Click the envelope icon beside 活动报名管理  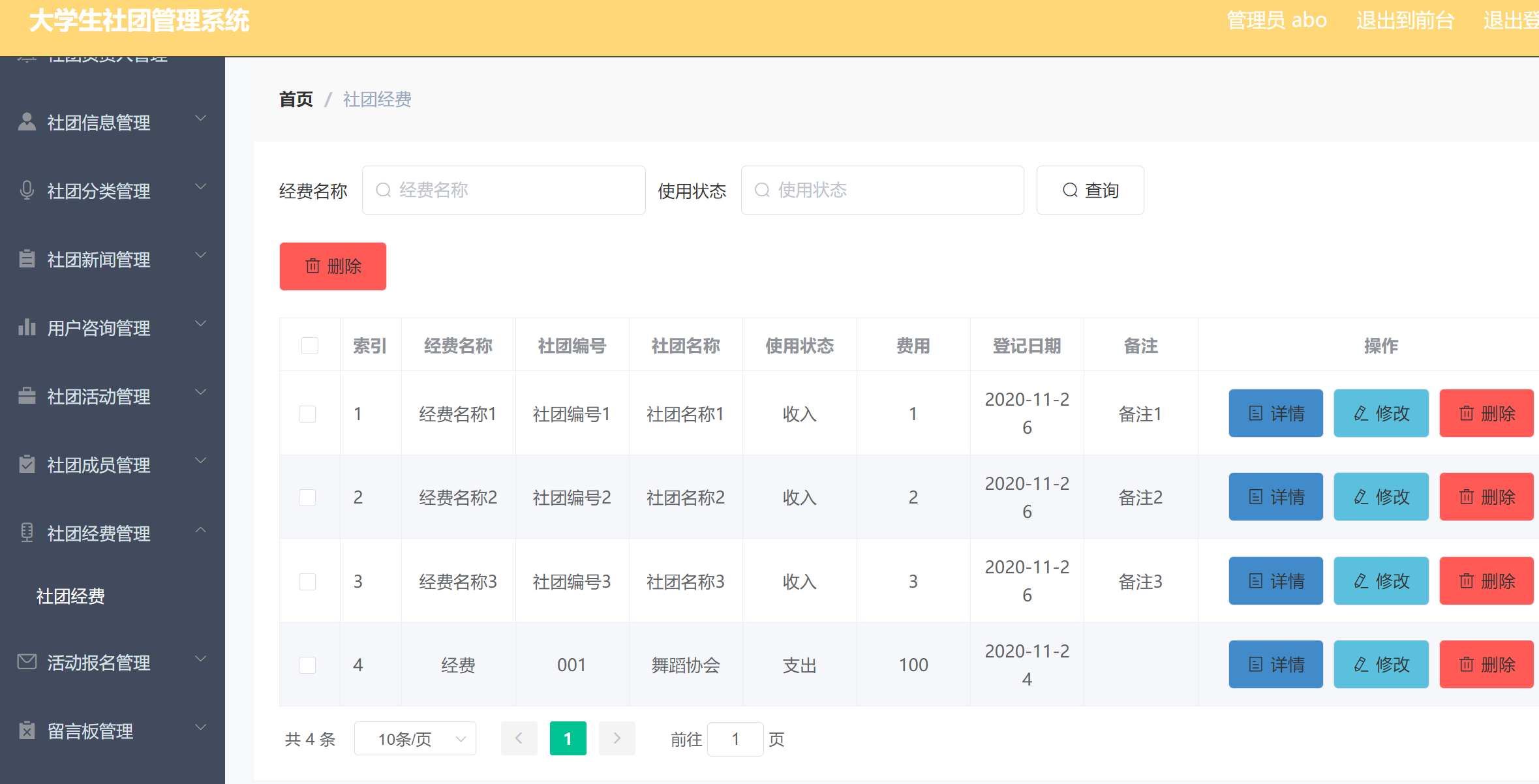click(27, 661)
